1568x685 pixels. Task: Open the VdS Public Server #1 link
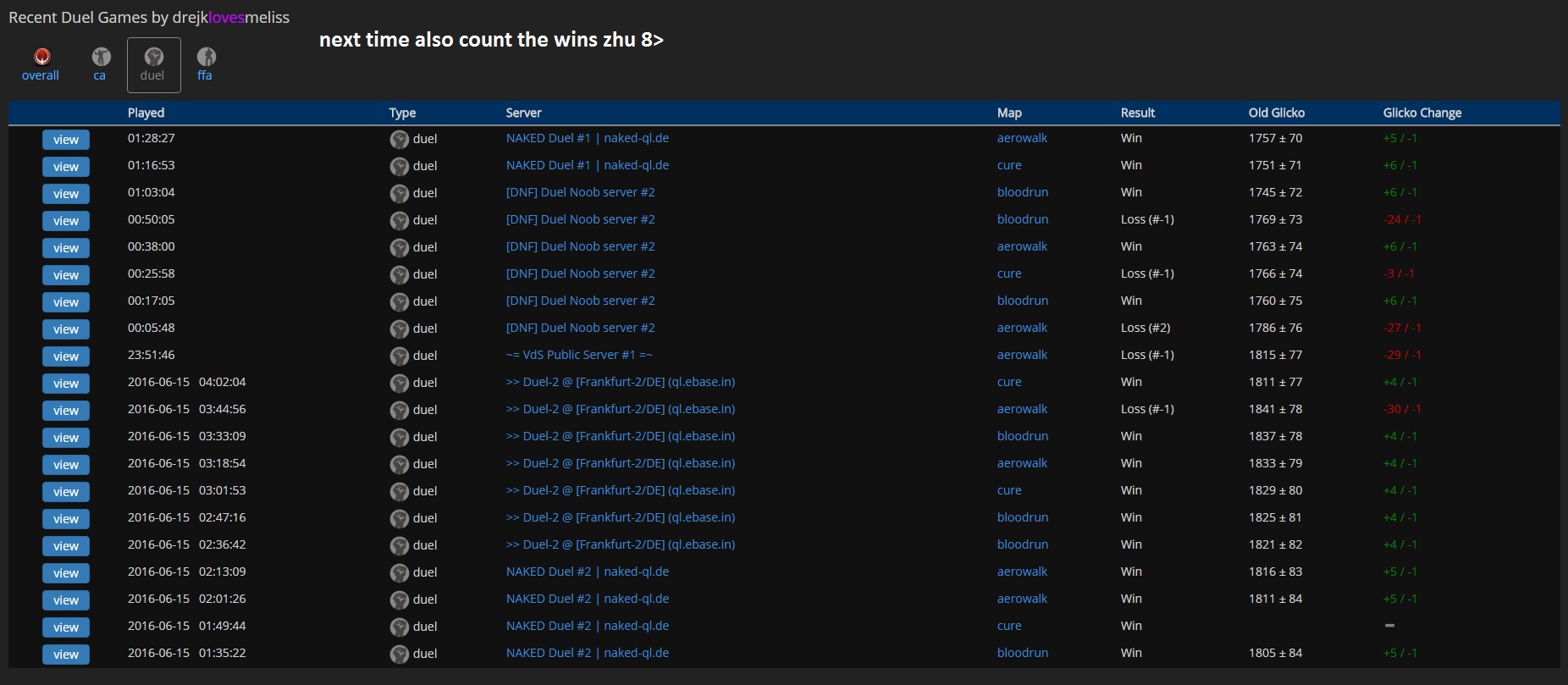(578, 355)
